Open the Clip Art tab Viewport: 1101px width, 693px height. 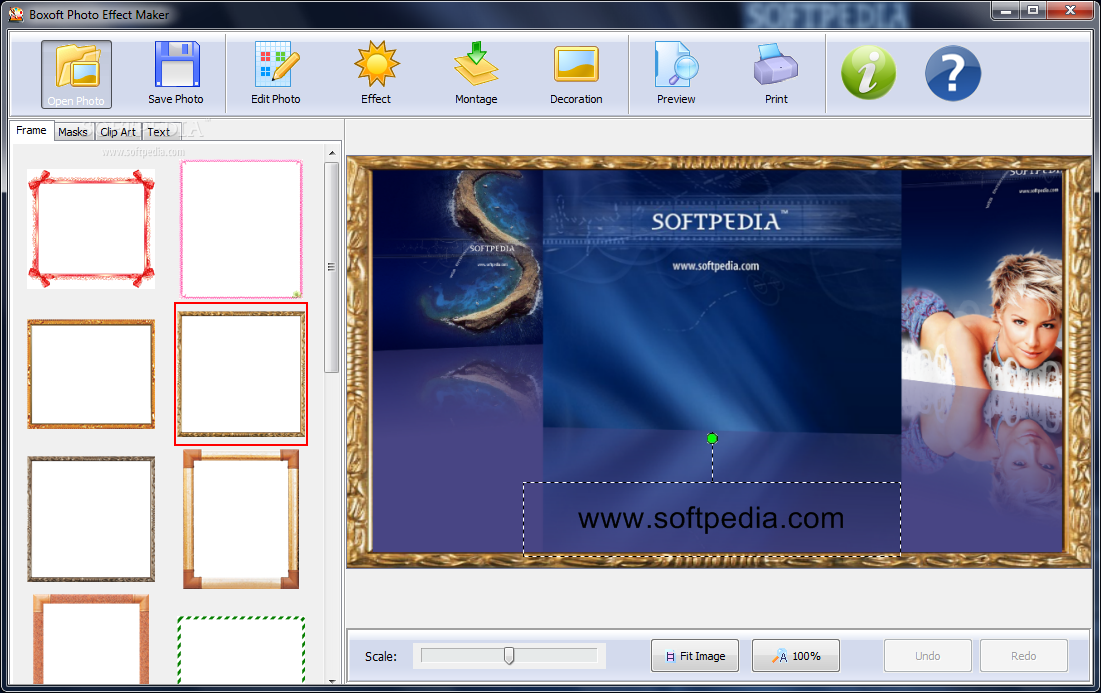(118, 132)
